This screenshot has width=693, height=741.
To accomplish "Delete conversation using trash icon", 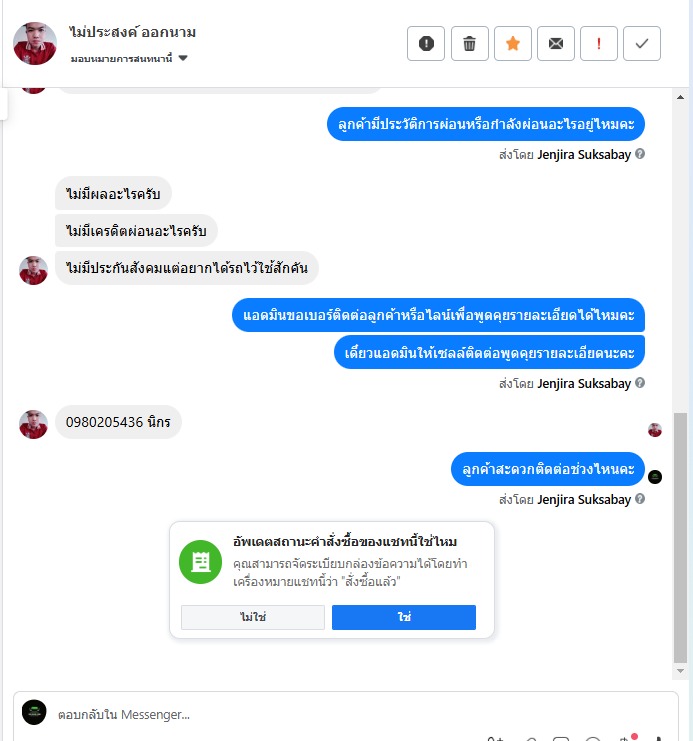I will tap(469, 43).
